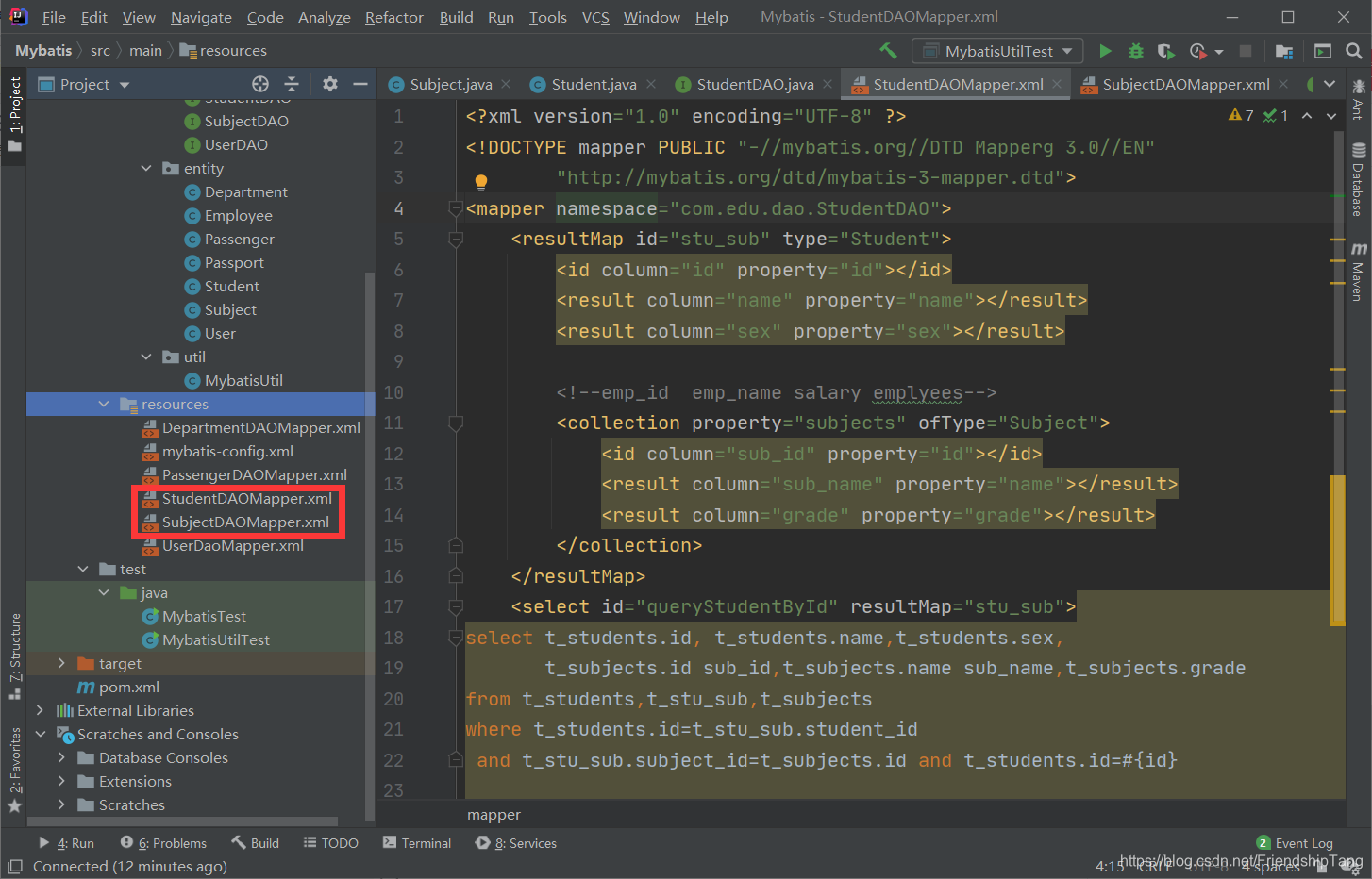This screenshot has width=1372, height=879.
Task: Click the Build tool window button
Action: point(255,843)
